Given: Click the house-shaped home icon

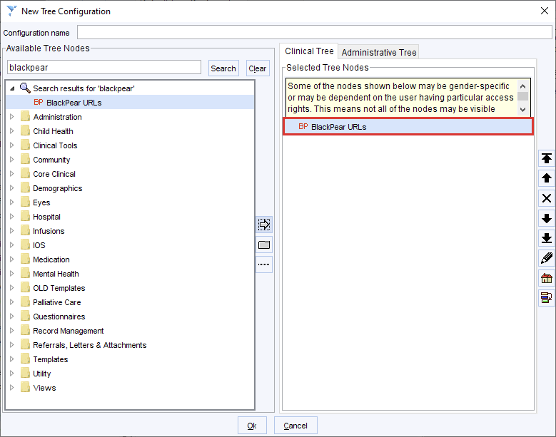Looking at the screenshot, I should click(x=546, y=278).
